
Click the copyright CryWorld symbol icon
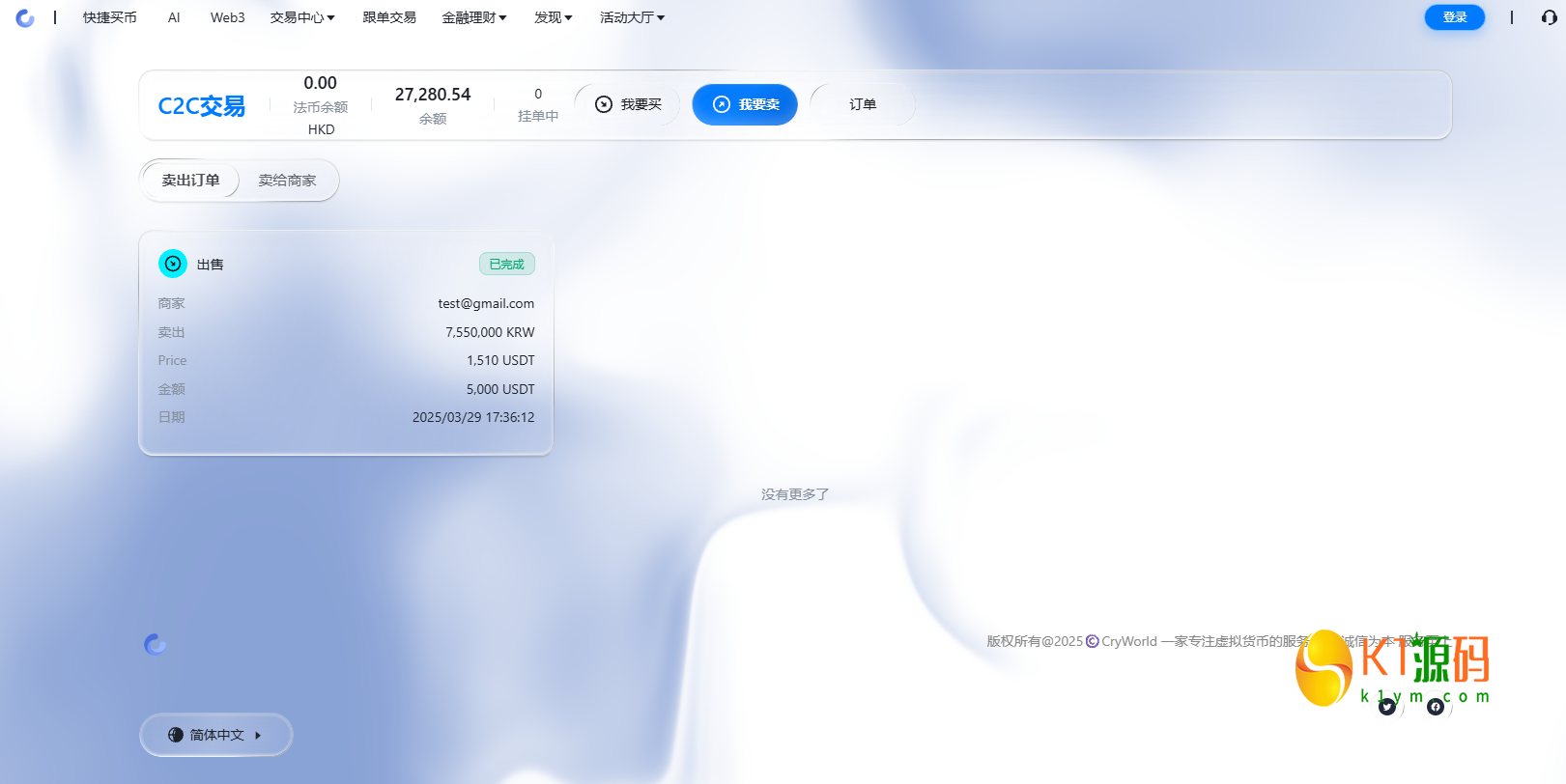point(1093,641)
